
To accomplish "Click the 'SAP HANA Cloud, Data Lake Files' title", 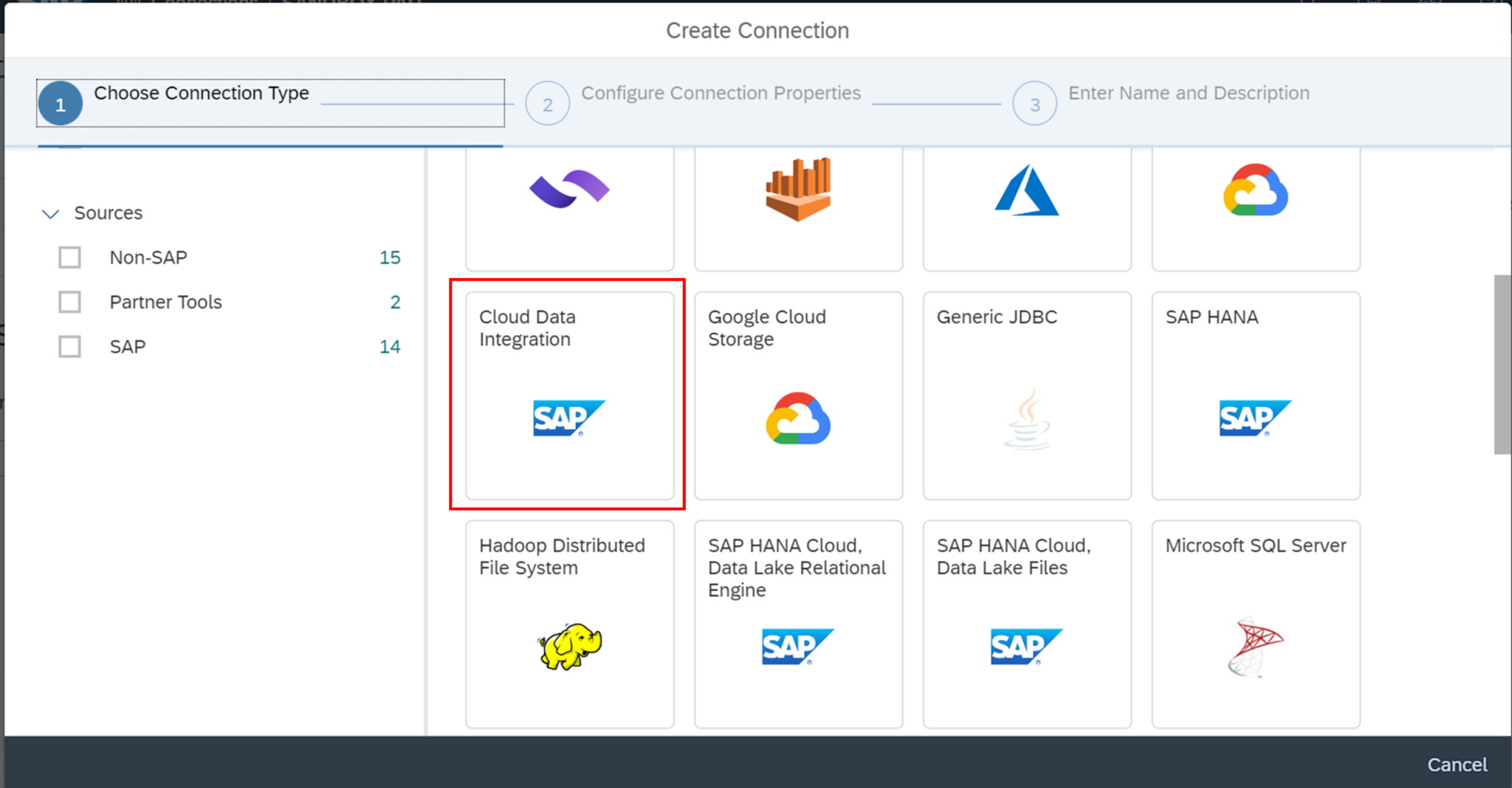I will [1014, 556].
